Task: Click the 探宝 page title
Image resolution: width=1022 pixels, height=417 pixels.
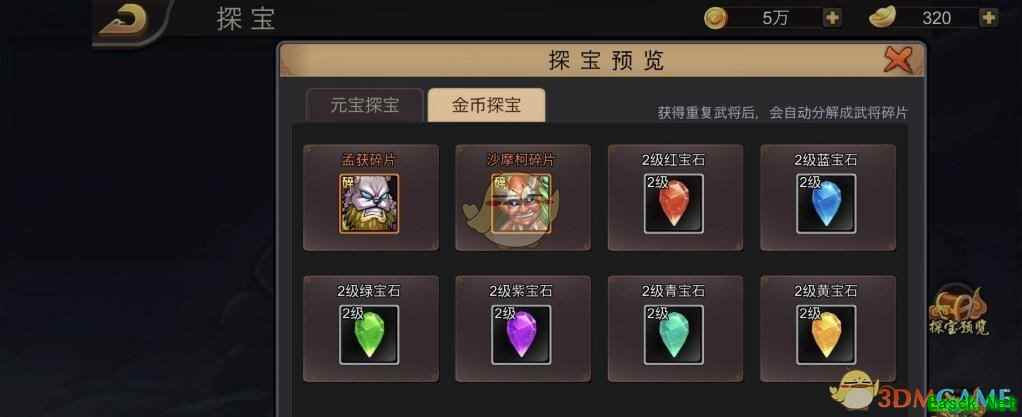Action: (x=246, y=20)
